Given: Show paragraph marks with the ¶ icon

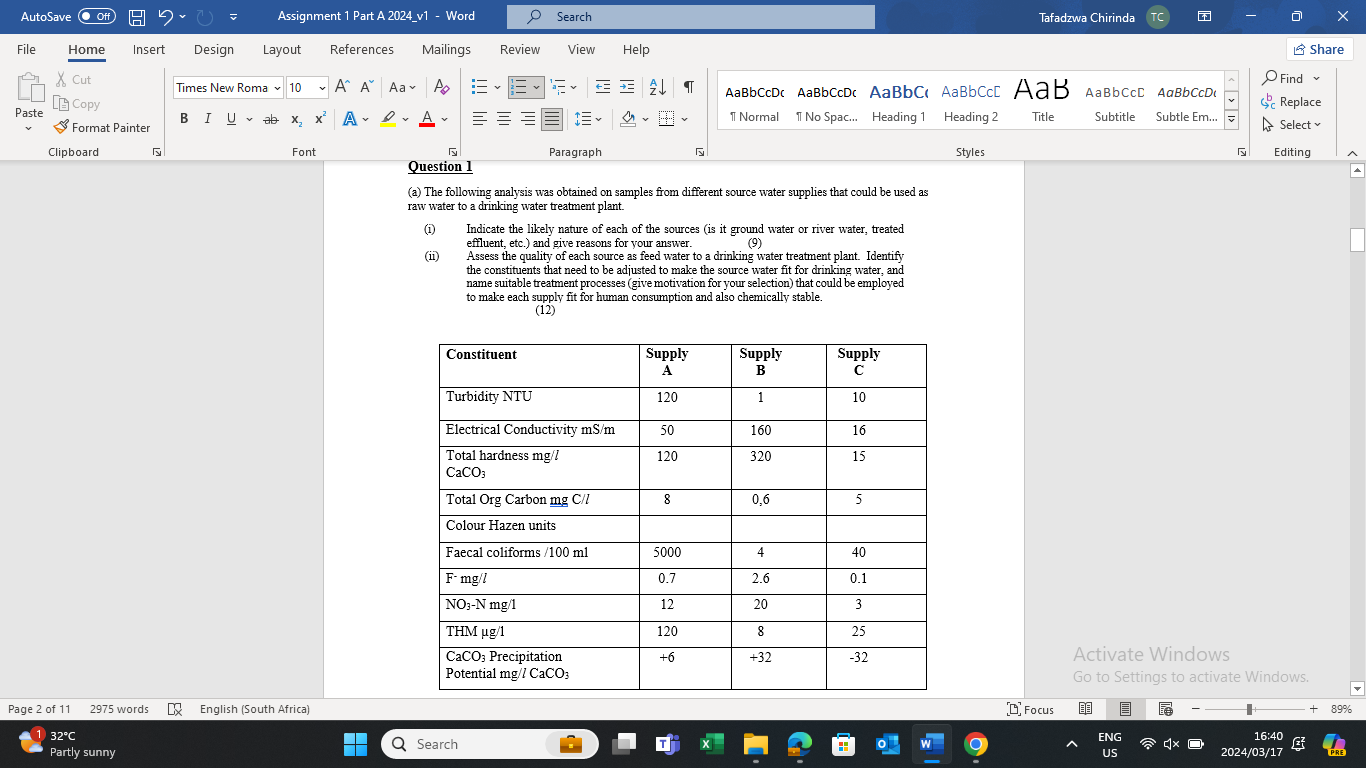Looking at the screenshot, I should tap(687, 87).
